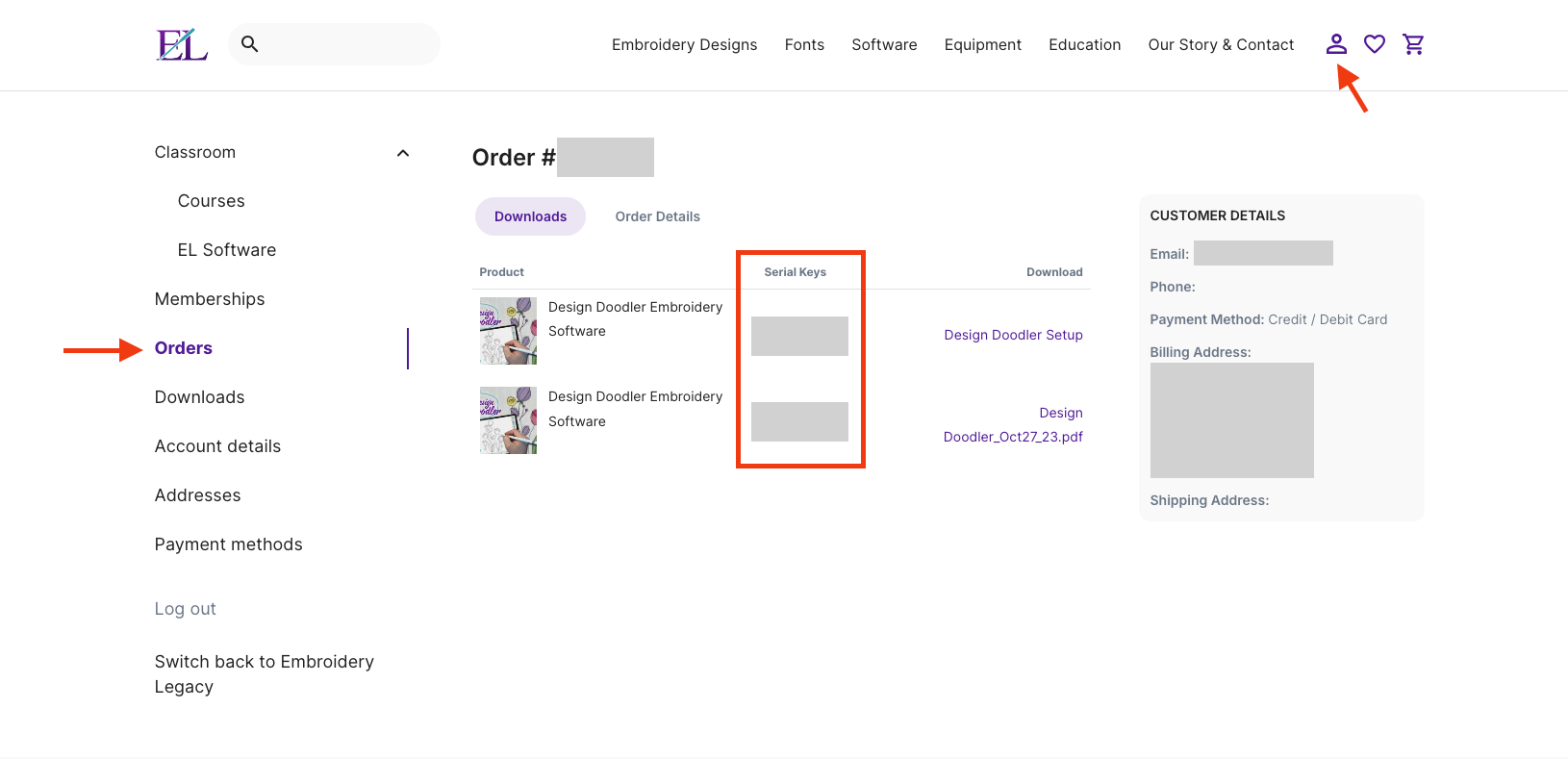Screen dimensions: 1568x759
Task: Click the search magnifier icon
Action: (250, 44)
